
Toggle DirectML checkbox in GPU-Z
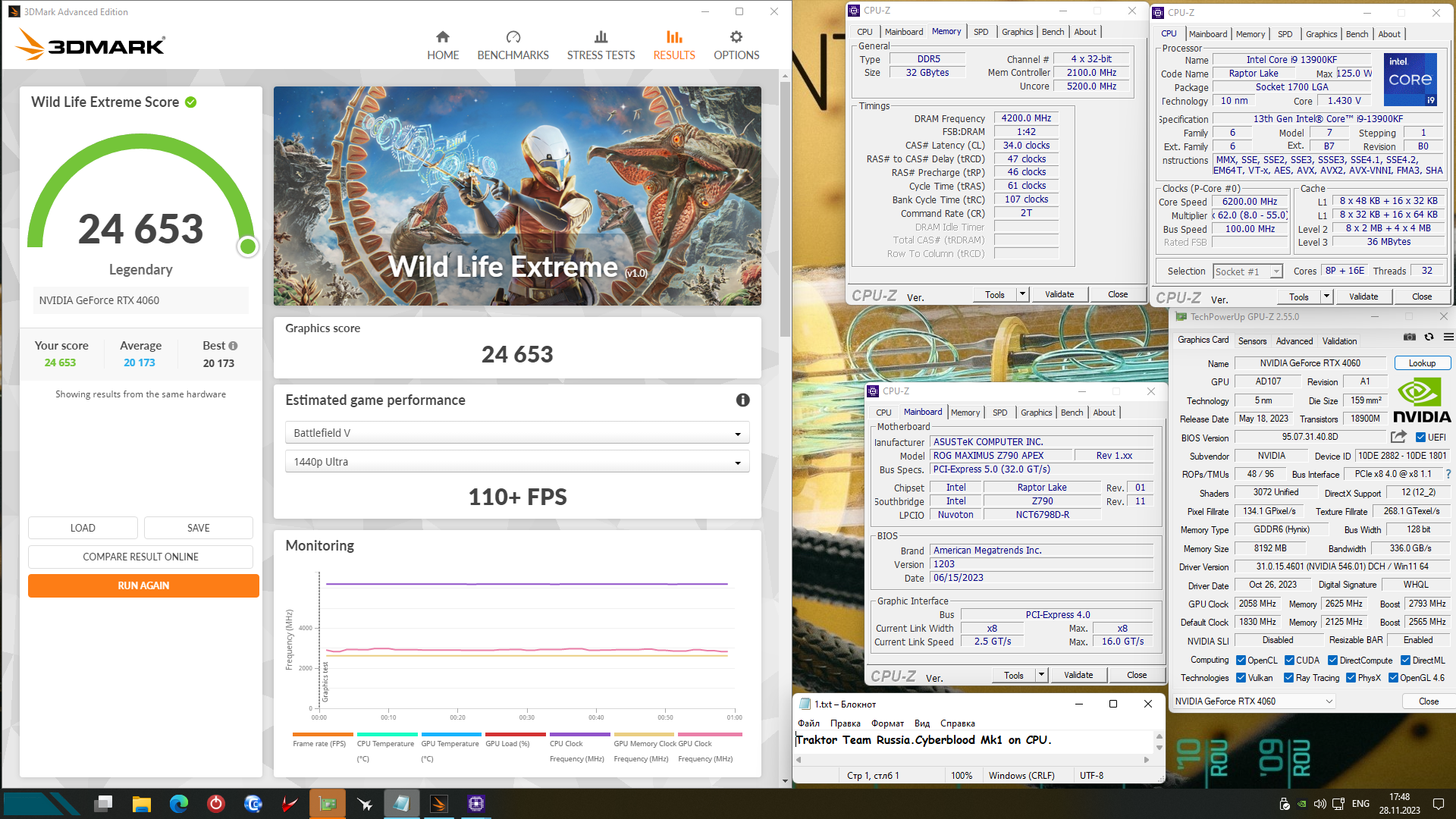(x=1405, y=661)
